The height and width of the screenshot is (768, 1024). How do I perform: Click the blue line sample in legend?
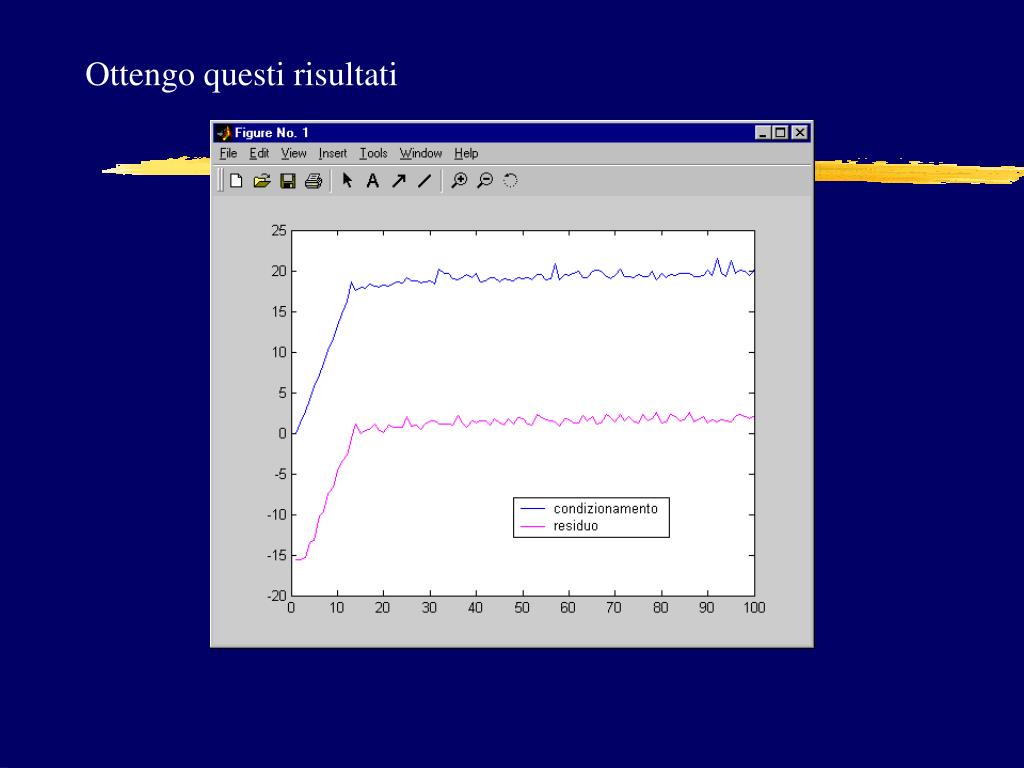coord(532,509)
